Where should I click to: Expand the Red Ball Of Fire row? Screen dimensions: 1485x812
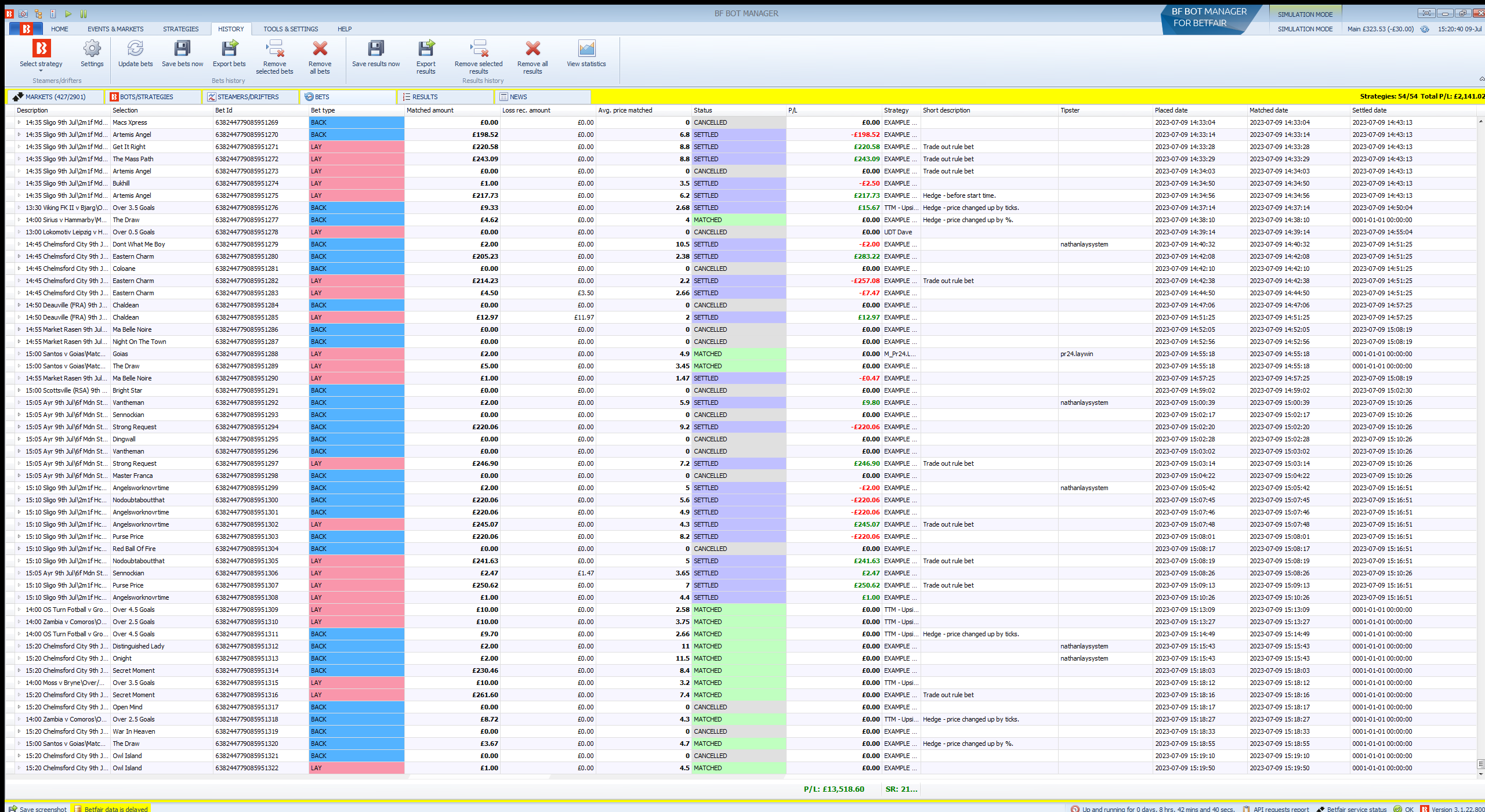19,549
